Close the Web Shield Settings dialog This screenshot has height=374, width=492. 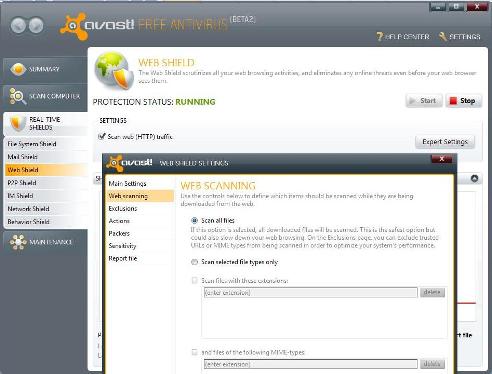(442, 159)
